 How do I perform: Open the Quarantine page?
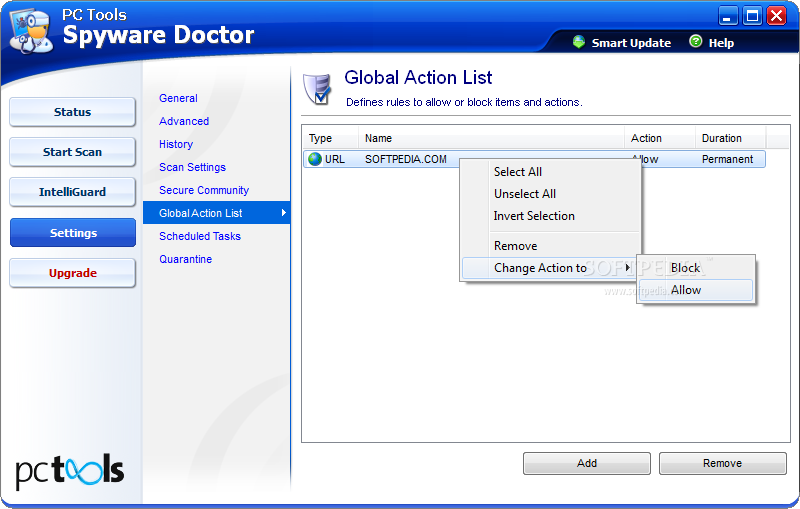[x=185, y=259]
